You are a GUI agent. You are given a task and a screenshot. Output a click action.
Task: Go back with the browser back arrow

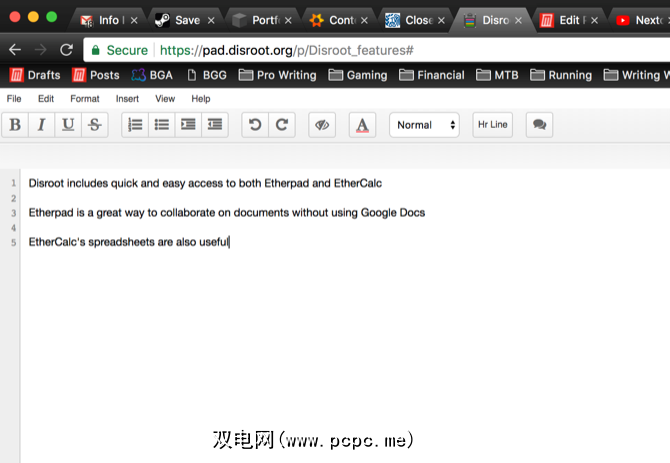pos(15,50)
